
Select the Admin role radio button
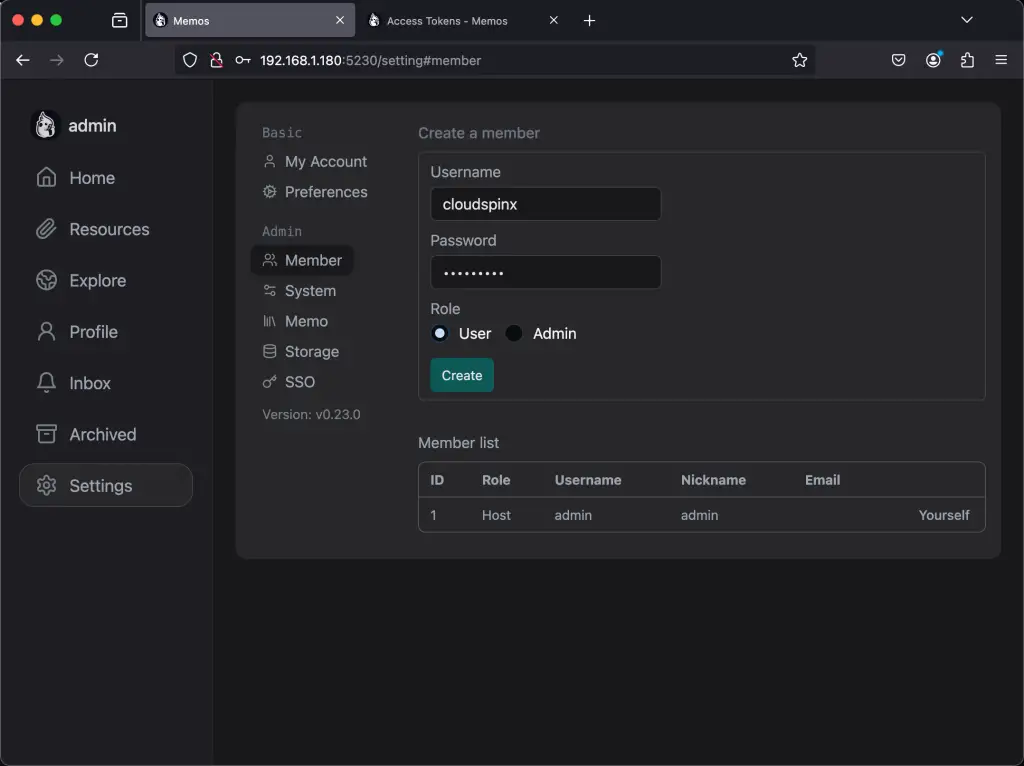pos(513,333)
